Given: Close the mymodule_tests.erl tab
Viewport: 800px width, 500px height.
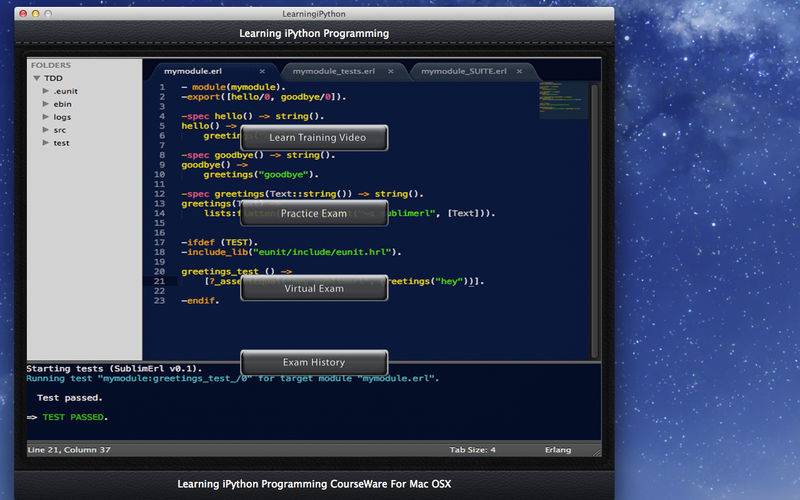Looking at the screenshot, I should coord(391,71).
